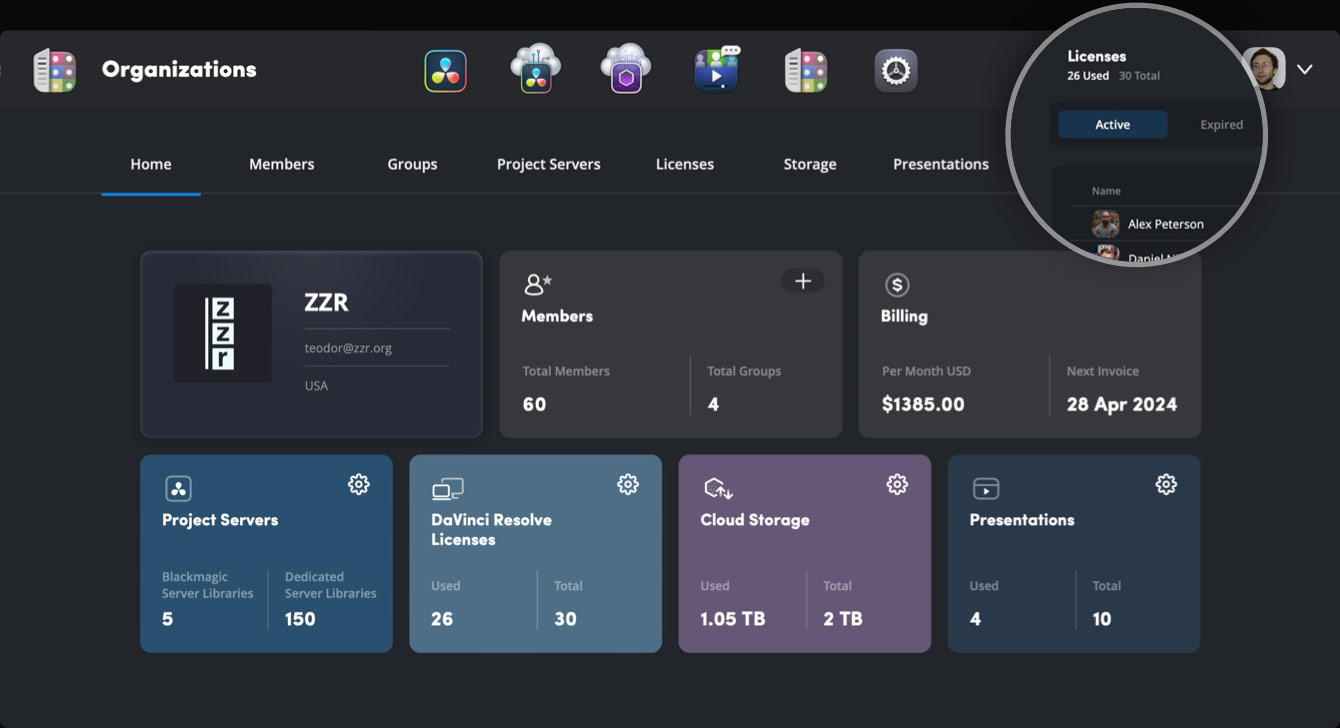Image resolution: width=1340 pixels, height=728 pixels.
Task: Open Cloud Storage tile gear settings
Action: (x=897, y=484)
